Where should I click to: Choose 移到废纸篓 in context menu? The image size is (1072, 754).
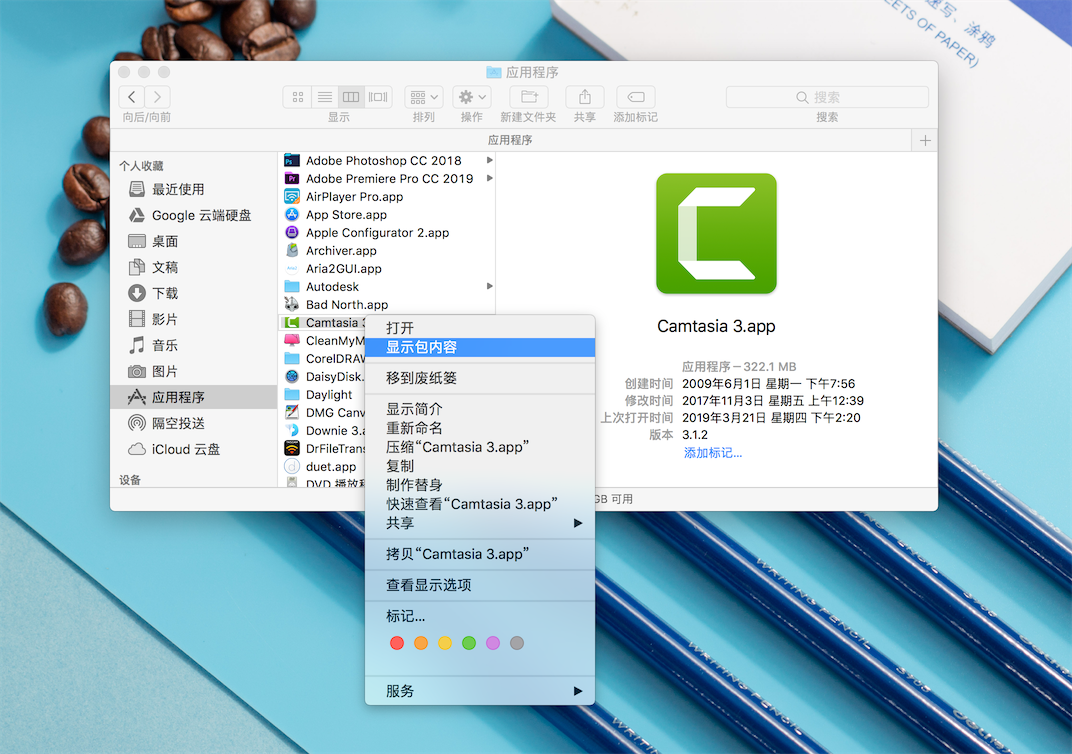tap(480, 378)
